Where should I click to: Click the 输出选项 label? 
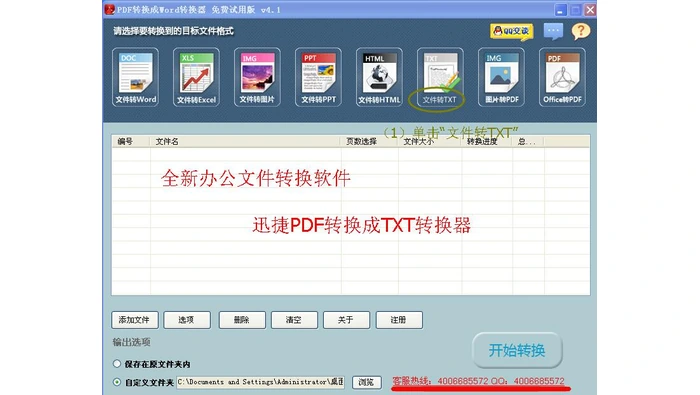click(x=131, y=342)
